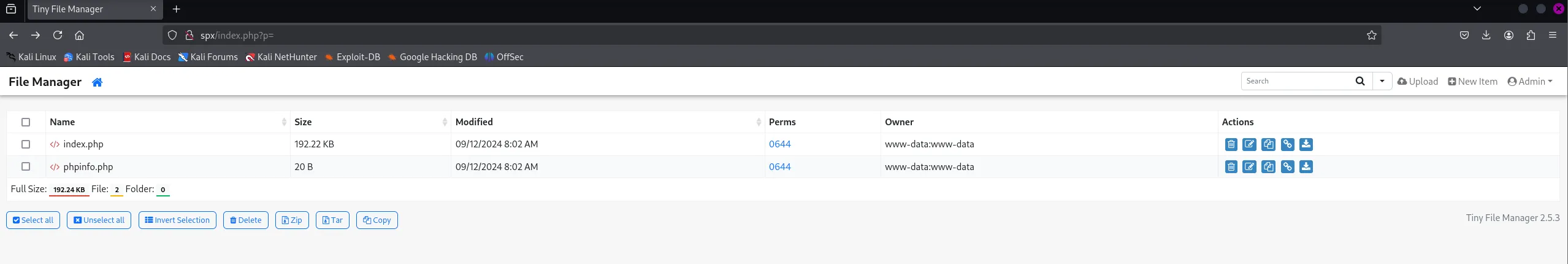The height and width of the screenshot is (264, 1568).
Task: Open the Kali NetHunter bookmark
Action: tap(281, 57)
